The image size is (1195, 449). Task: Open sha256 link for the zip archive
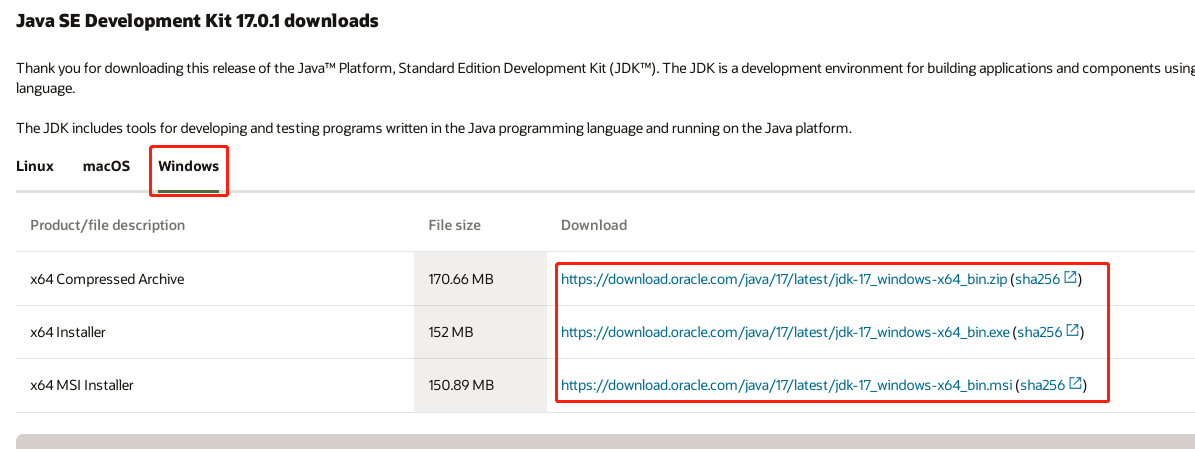(x=1037, y=279)
